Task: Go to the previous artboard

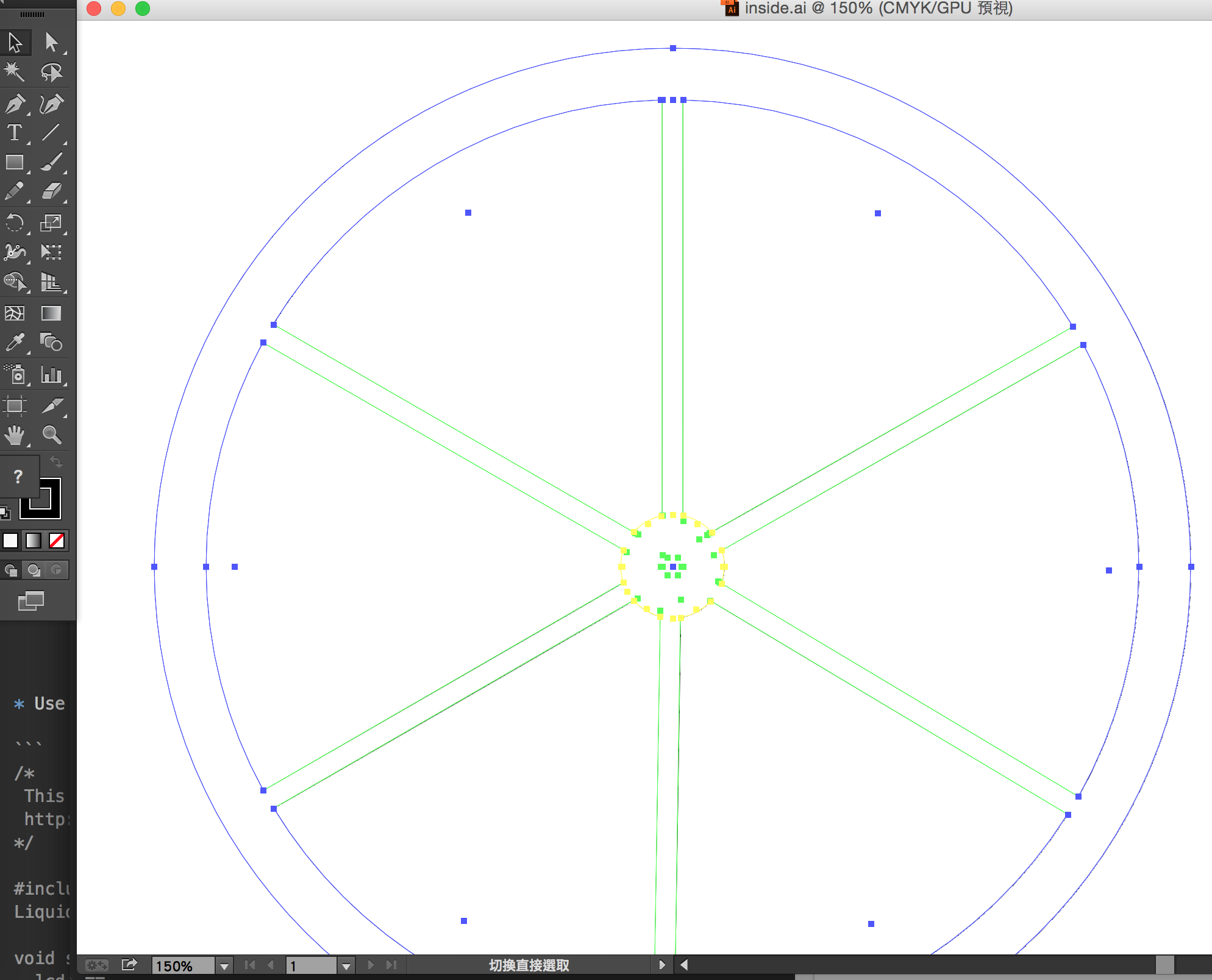Action: click(x=271, y=965)
